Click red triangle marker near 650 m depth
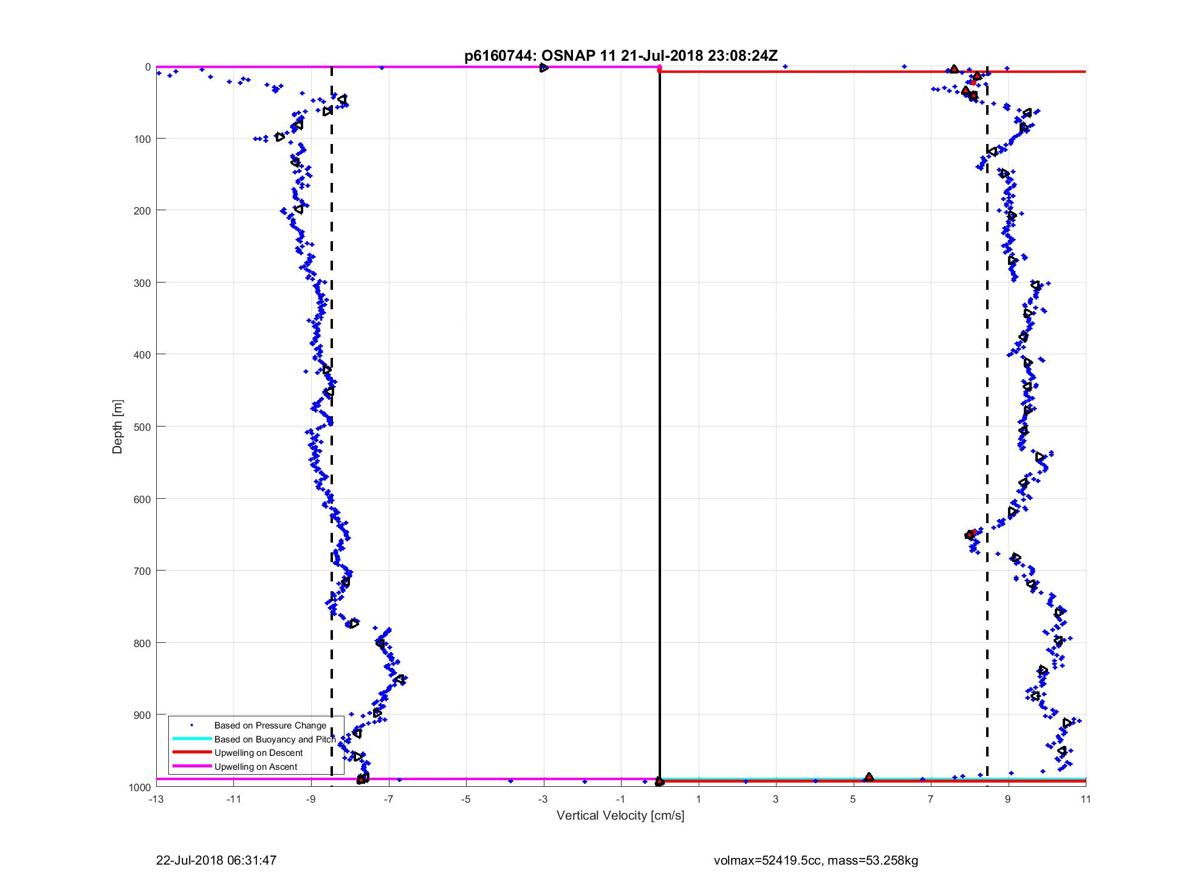Viewport: 1200px width, 885px height. 970,535
